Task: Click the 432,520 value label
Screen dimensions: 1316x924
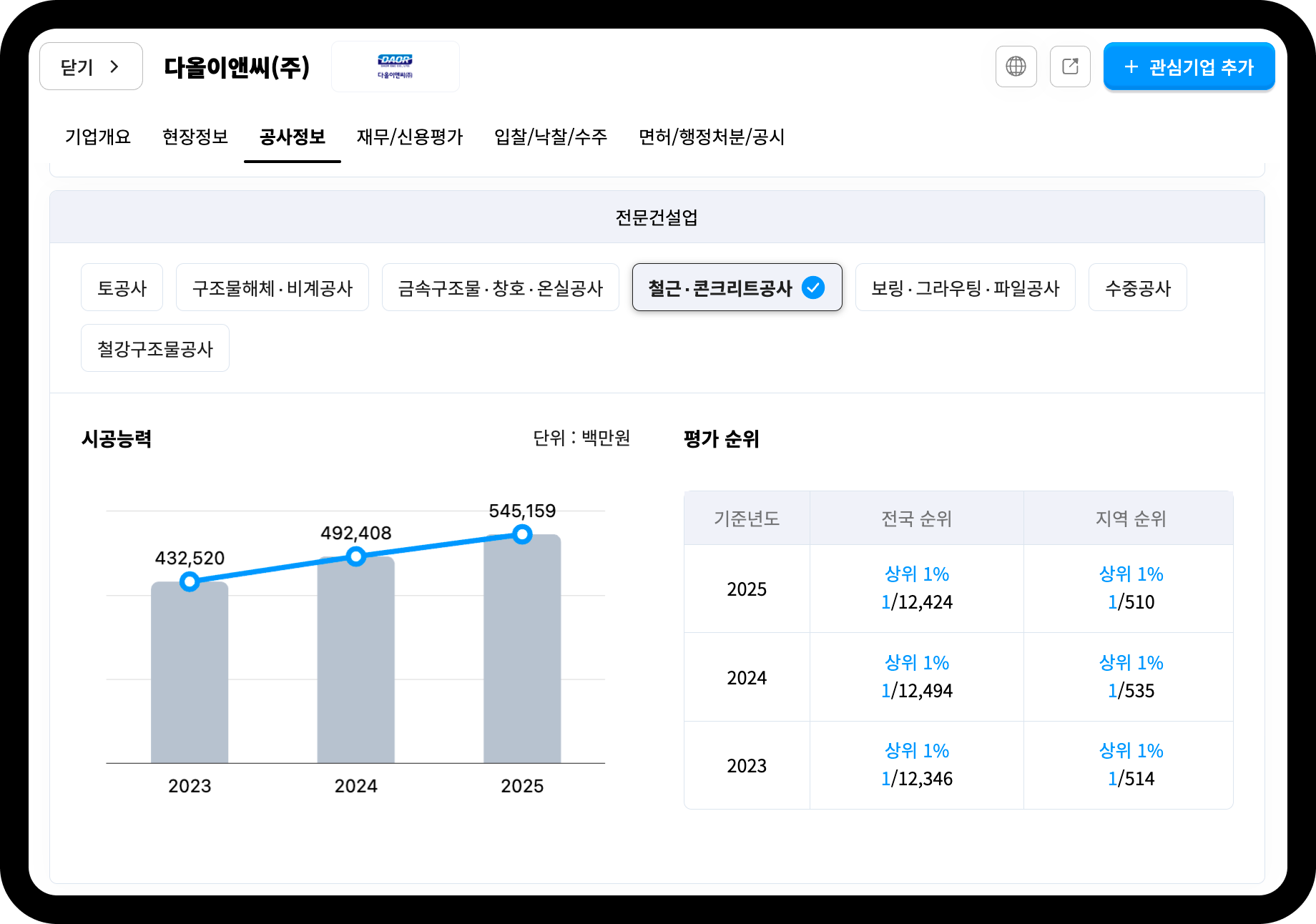Action: pos(190,558)
